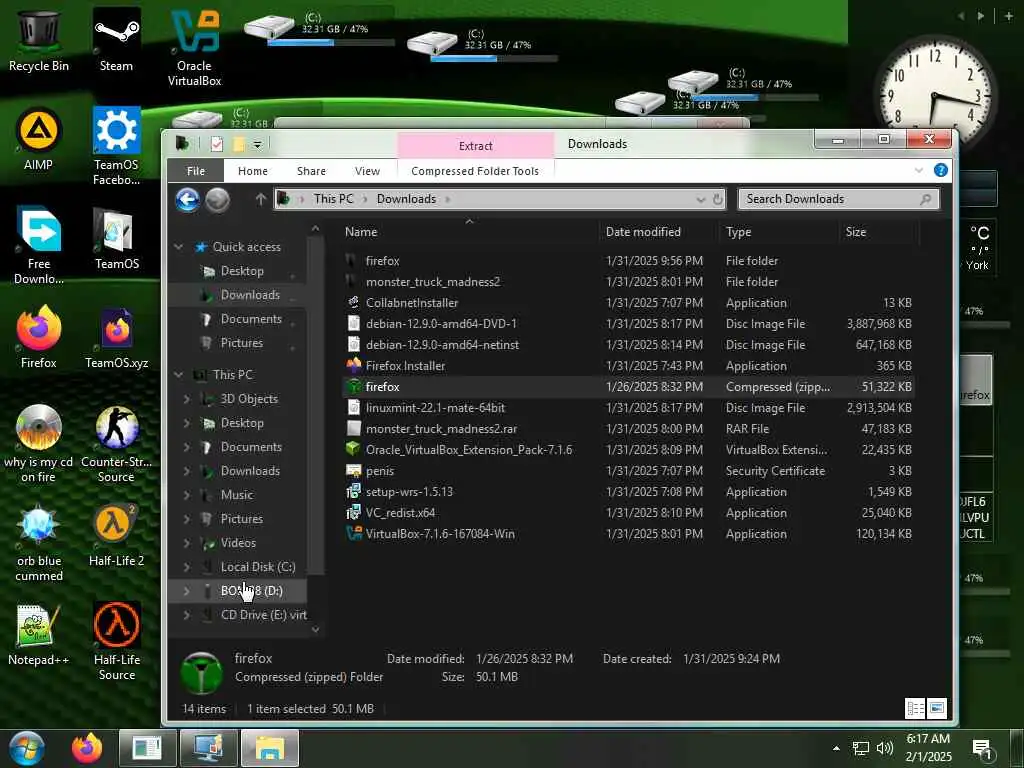Select VirtualBox-7.1.6-167084-Win application
Image resolution: width=1024 pixels, height=768 pixels.
(x=628, y=534)
